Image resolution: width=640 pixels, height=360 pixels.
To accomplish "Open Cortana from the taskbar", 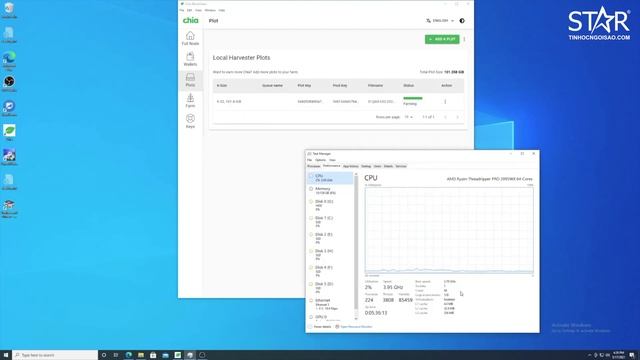I will coord(104,355).
